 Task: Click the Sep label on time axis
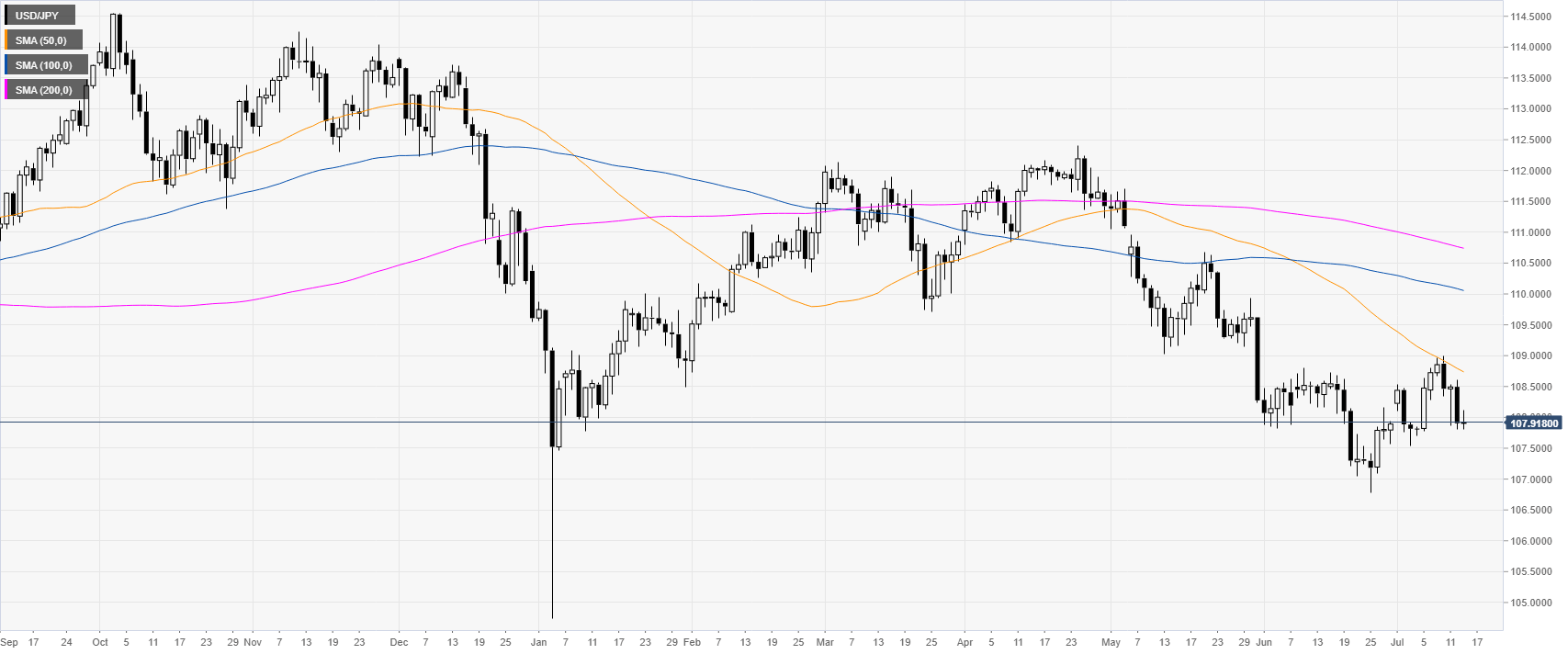pos(9,642)
